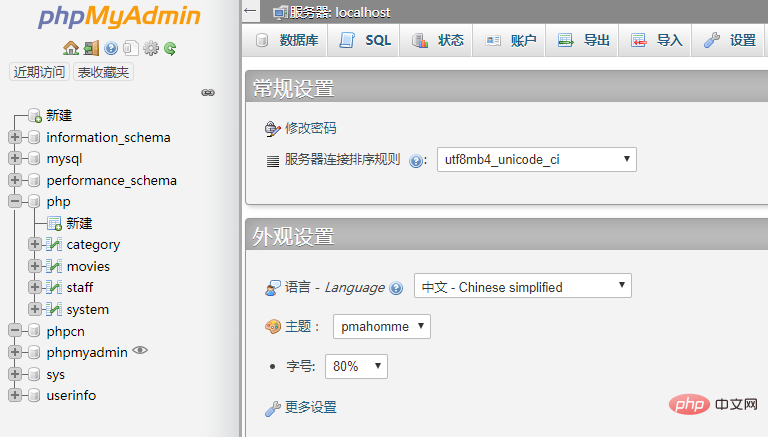Click the MySQL documentation pages icon
Screen dimensions: 768x437
(131, 48)
